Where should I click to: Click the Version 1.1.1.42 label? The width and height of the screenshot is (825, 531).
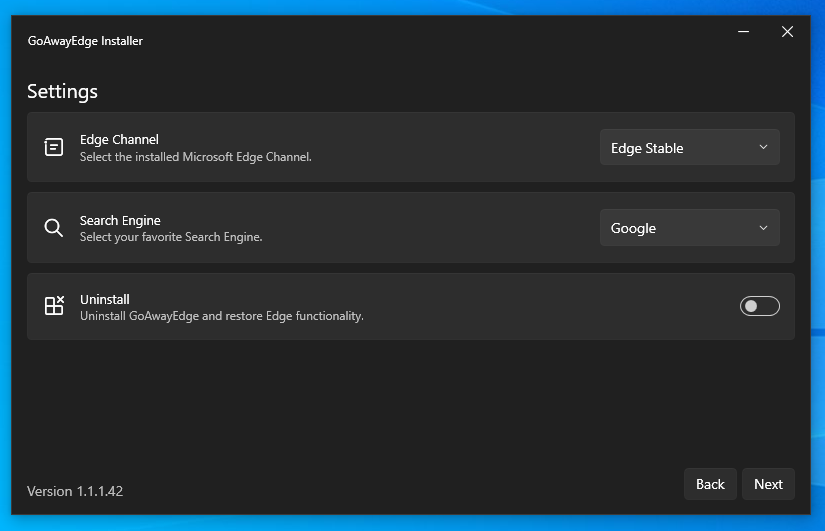pyautogui.click(x=75, y=491)
